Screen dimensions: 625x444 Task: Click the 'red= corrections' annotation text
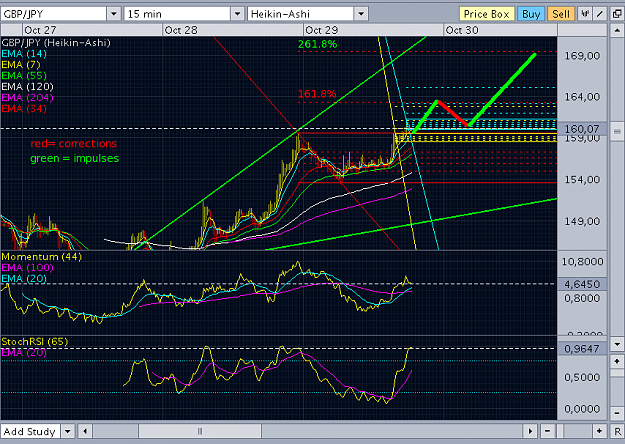click(74, 143)
